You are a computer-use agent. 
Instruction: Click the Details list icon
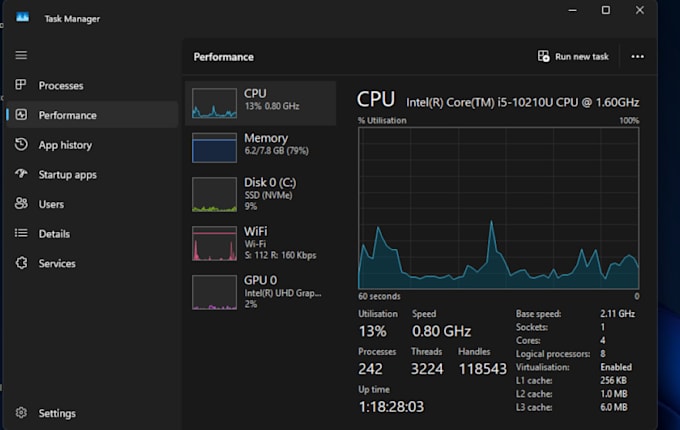coord(21,233)
